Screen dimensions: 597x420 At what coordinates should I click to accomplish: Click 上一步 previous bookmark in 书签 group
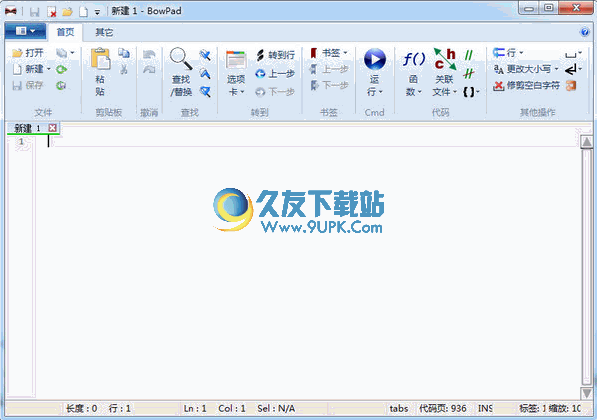329,69
